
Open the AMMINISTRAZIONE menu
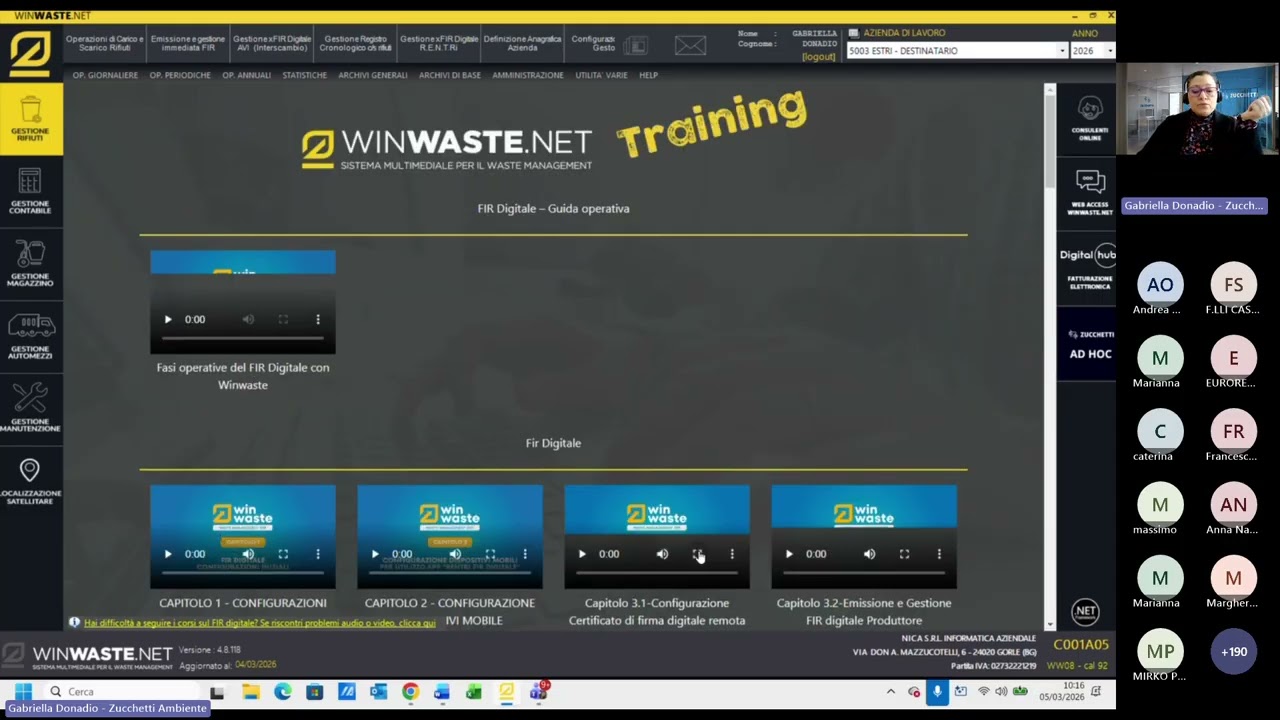click(528, 75)
